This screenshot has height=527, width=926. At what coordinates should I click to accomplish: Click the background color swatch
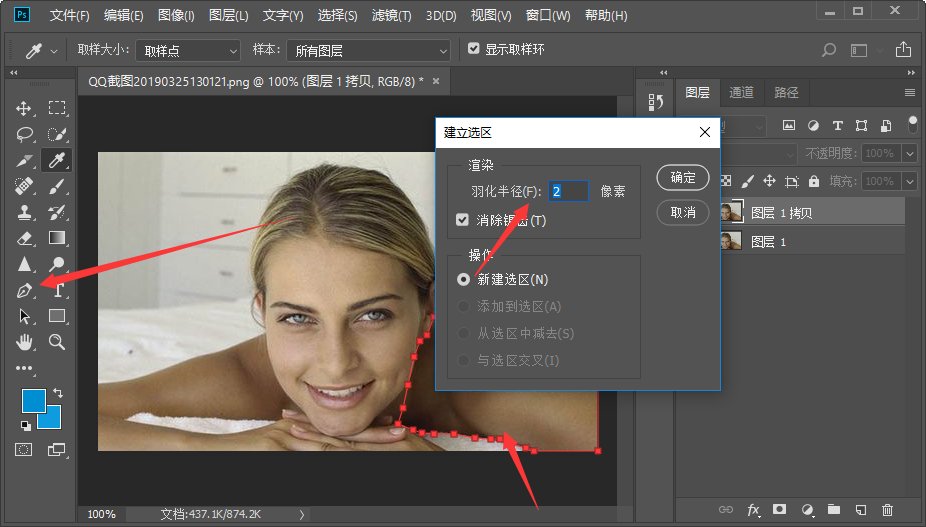[51, 419]
